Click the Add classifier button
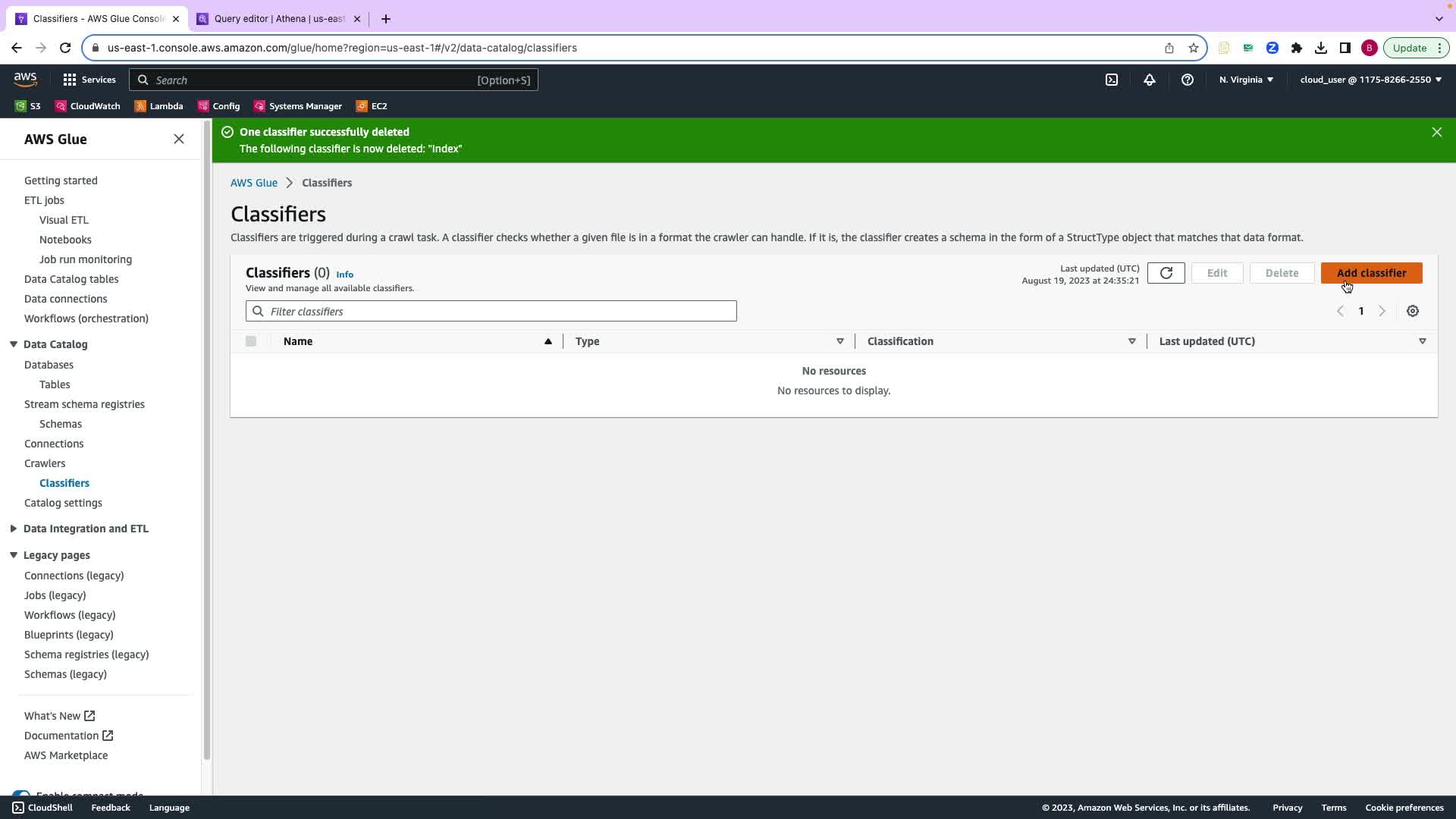1456x819 pixels. tap(1370, 273)
